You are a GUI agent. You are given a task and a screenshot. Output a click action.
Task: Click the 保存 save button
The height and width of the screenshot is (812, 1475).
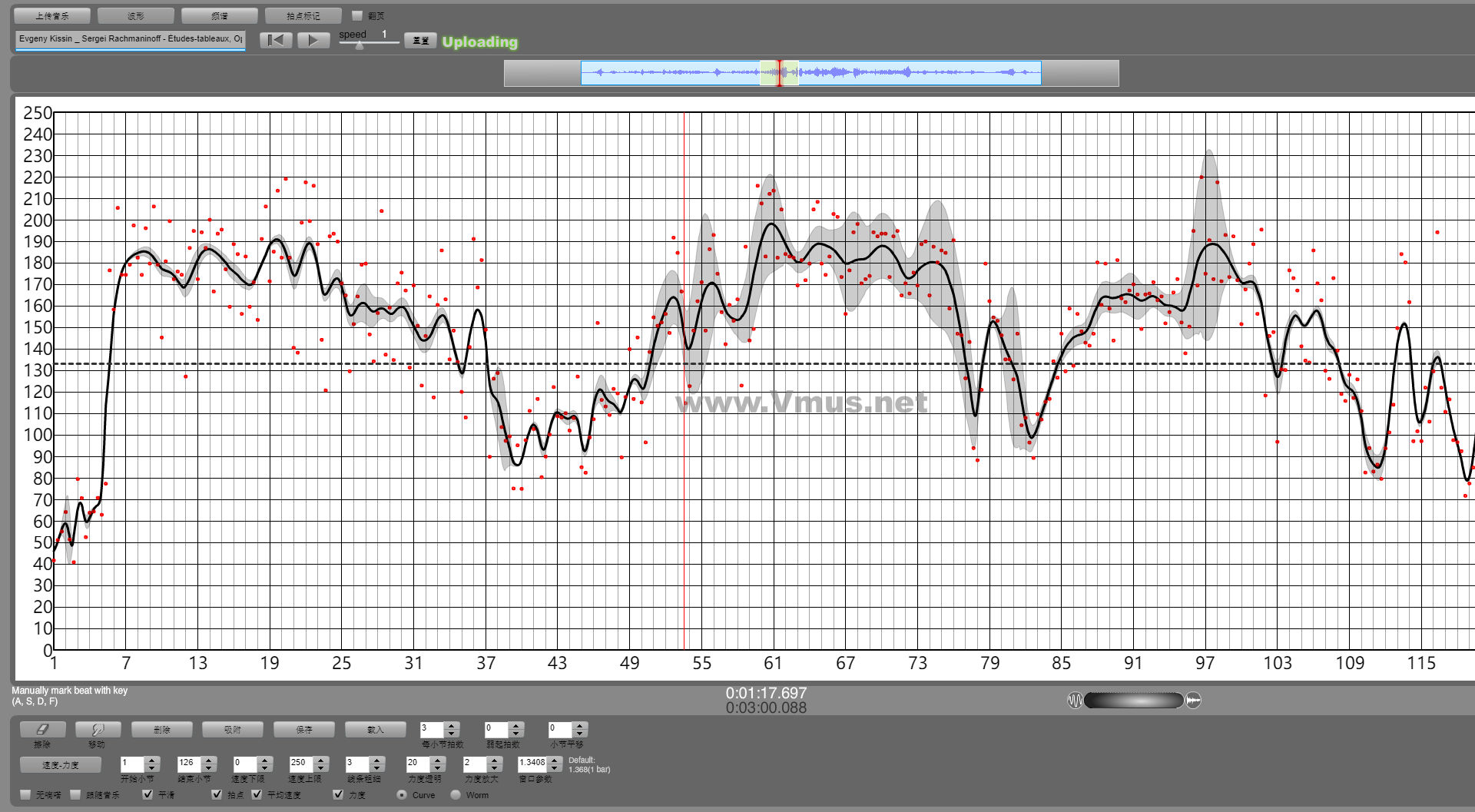304,729
